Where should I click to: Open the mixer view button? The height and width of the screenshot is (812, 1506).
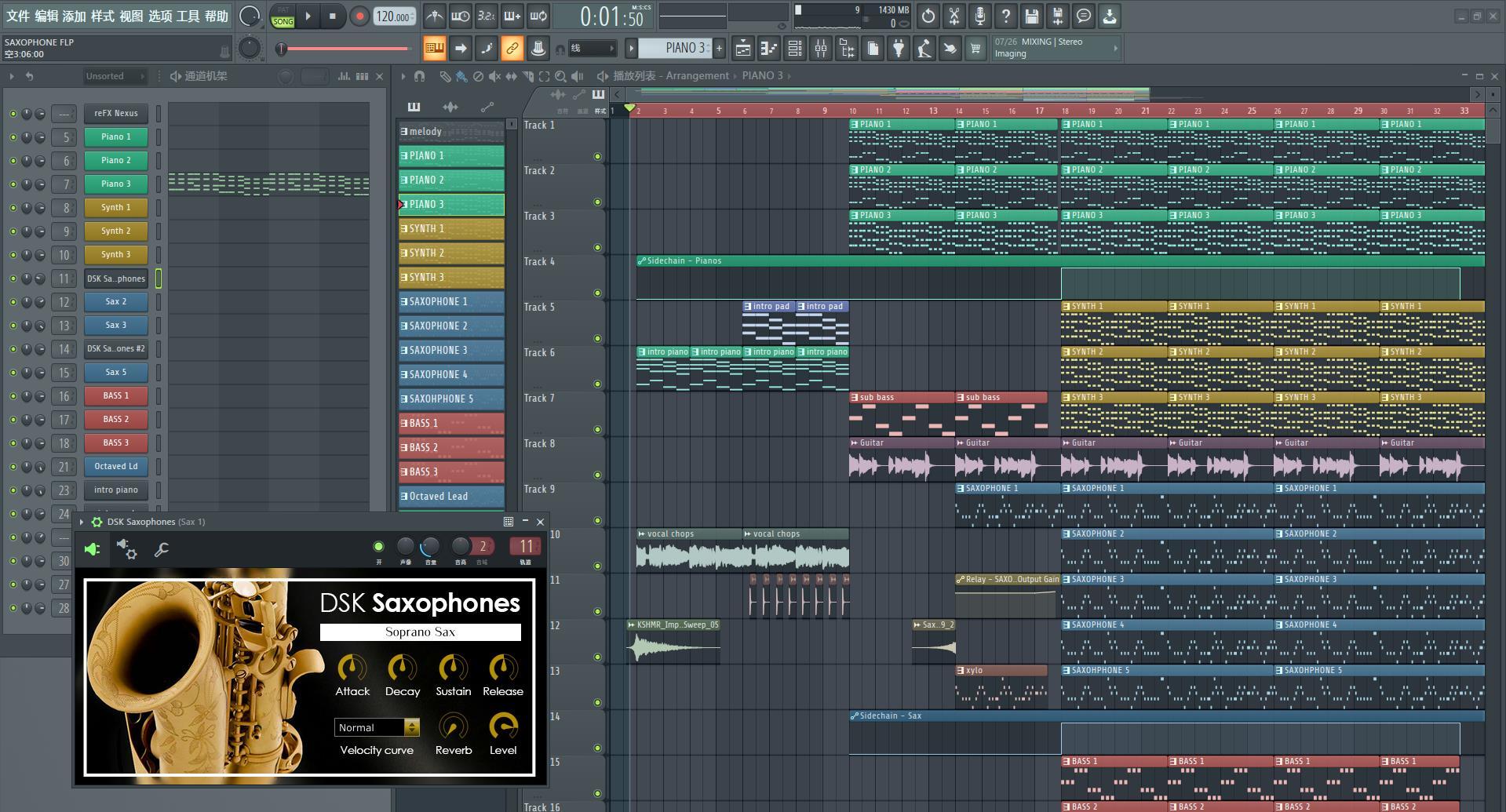820,49
